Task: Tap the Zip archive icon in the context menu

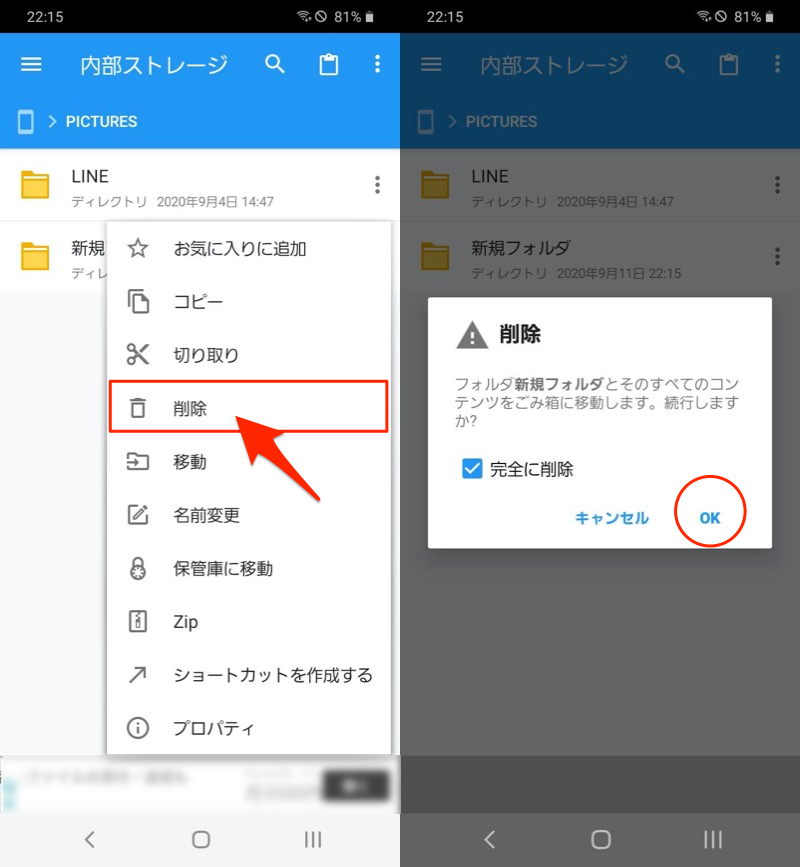Action: 138,622
